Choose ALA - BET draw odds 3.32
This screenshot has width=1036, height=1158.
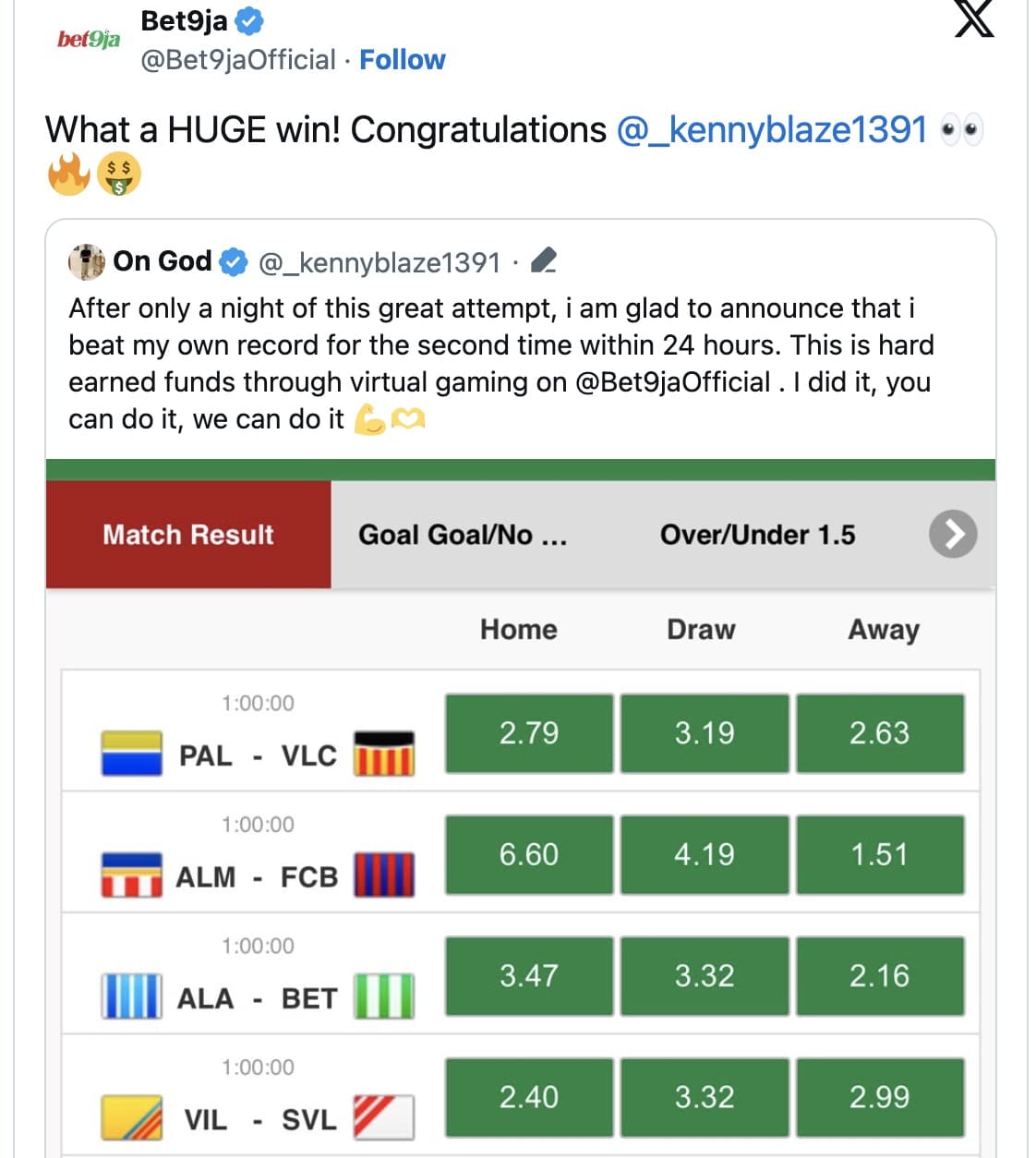click(705, 976)
